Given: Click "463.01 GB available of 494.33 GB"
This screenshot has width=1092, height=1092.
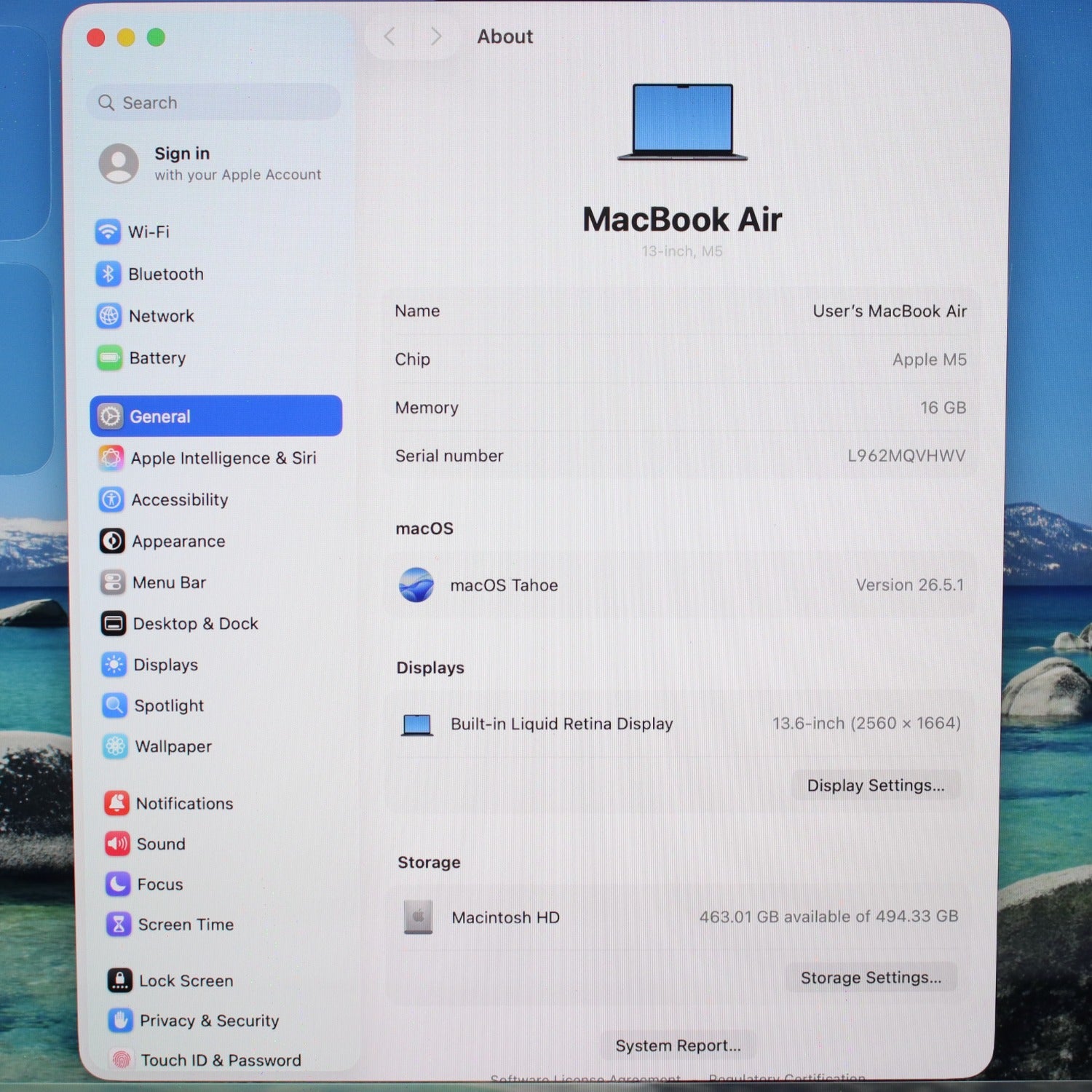Looking at the screenshot, I should [x=828, y=917].
